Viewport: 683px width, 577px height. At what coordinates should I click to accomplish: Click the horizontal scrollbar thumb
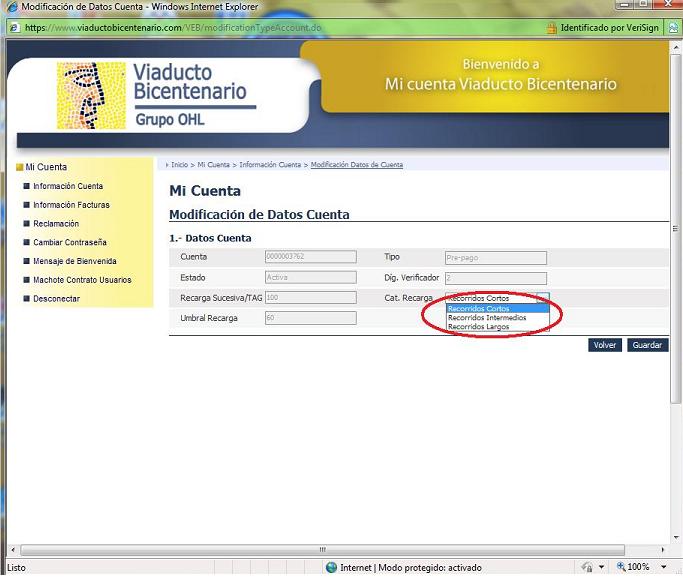pos(322,550)
